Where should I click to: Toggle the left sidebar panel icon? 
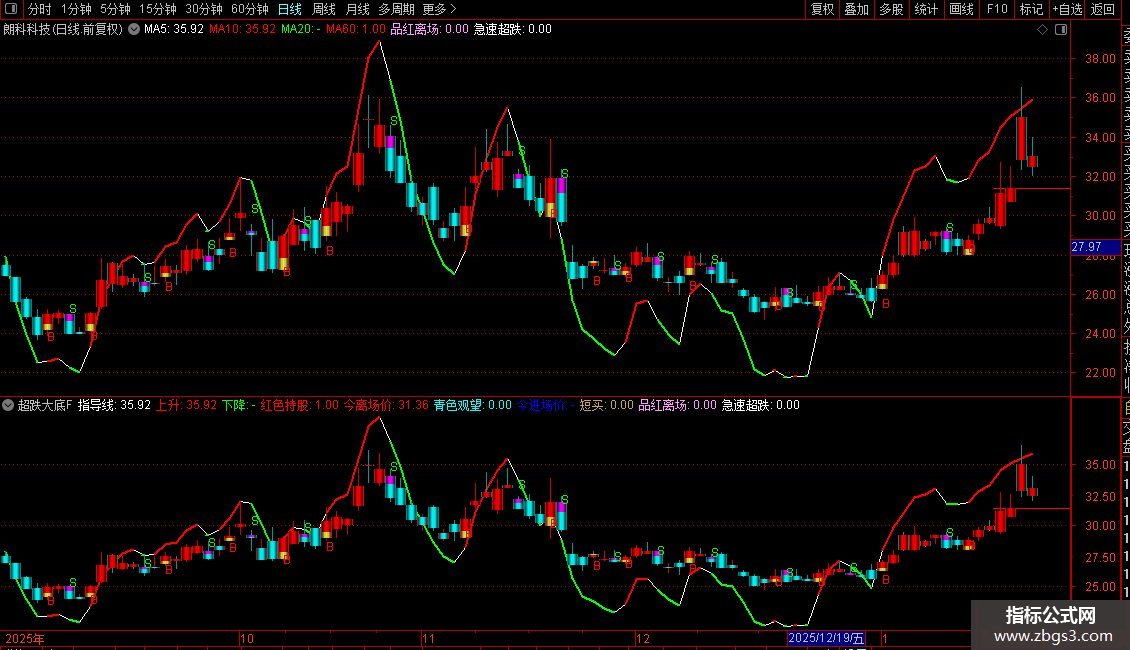point(11,9)
